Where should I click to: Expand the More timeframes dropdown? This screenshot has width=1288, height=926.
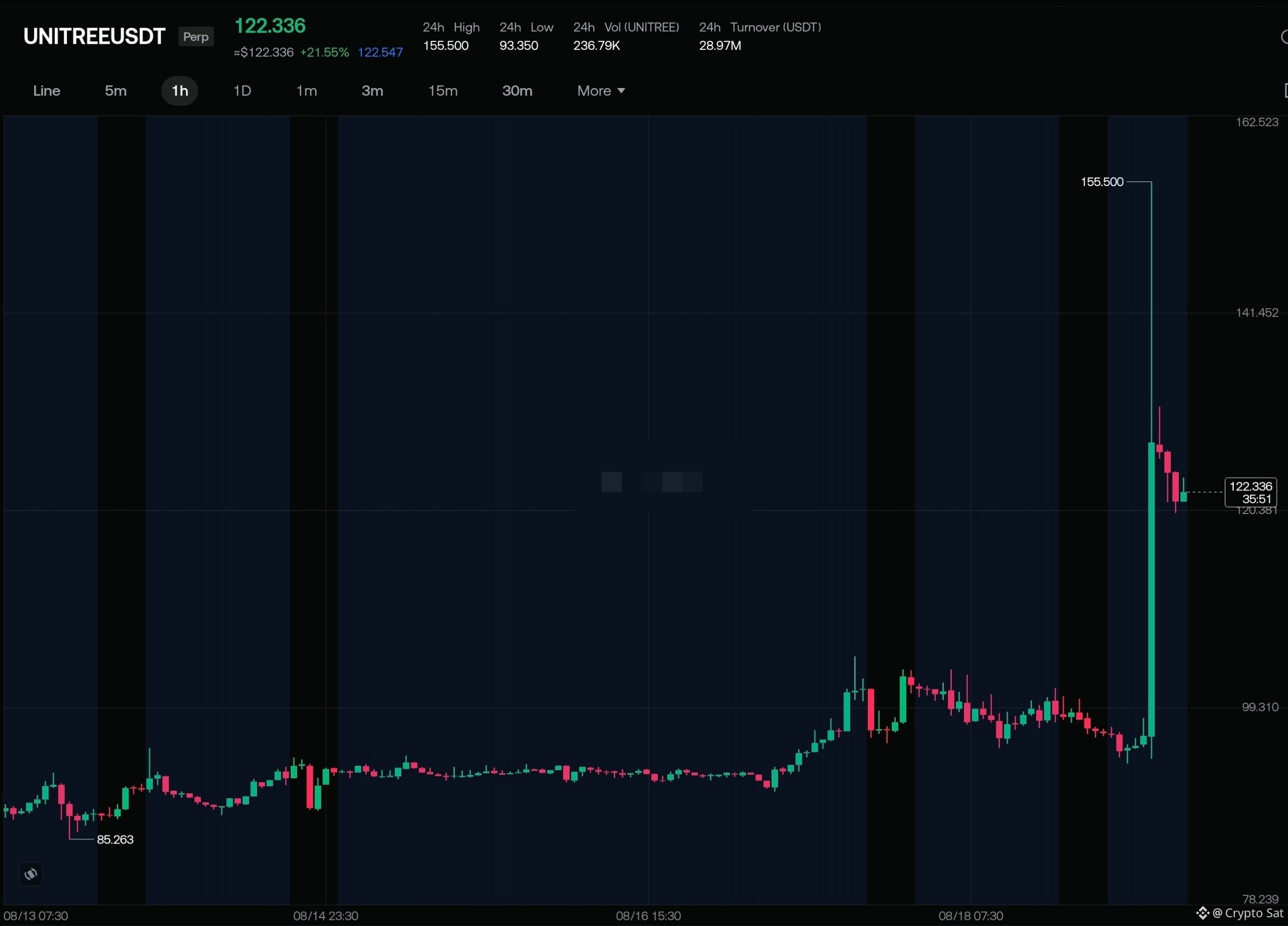coord(601,91)
